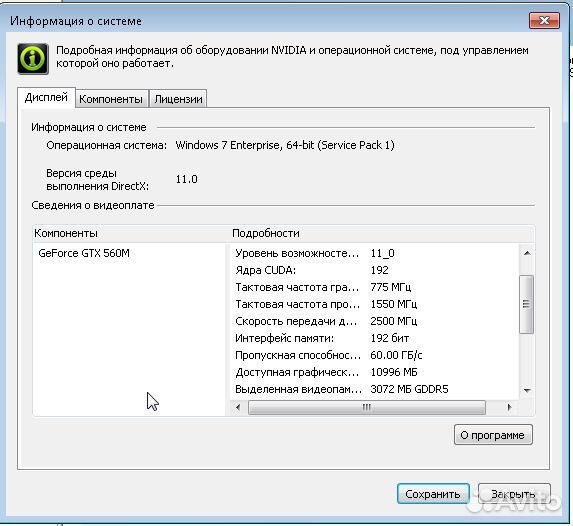Click the horizontal scrollbar thumb in details

point(367,407)
